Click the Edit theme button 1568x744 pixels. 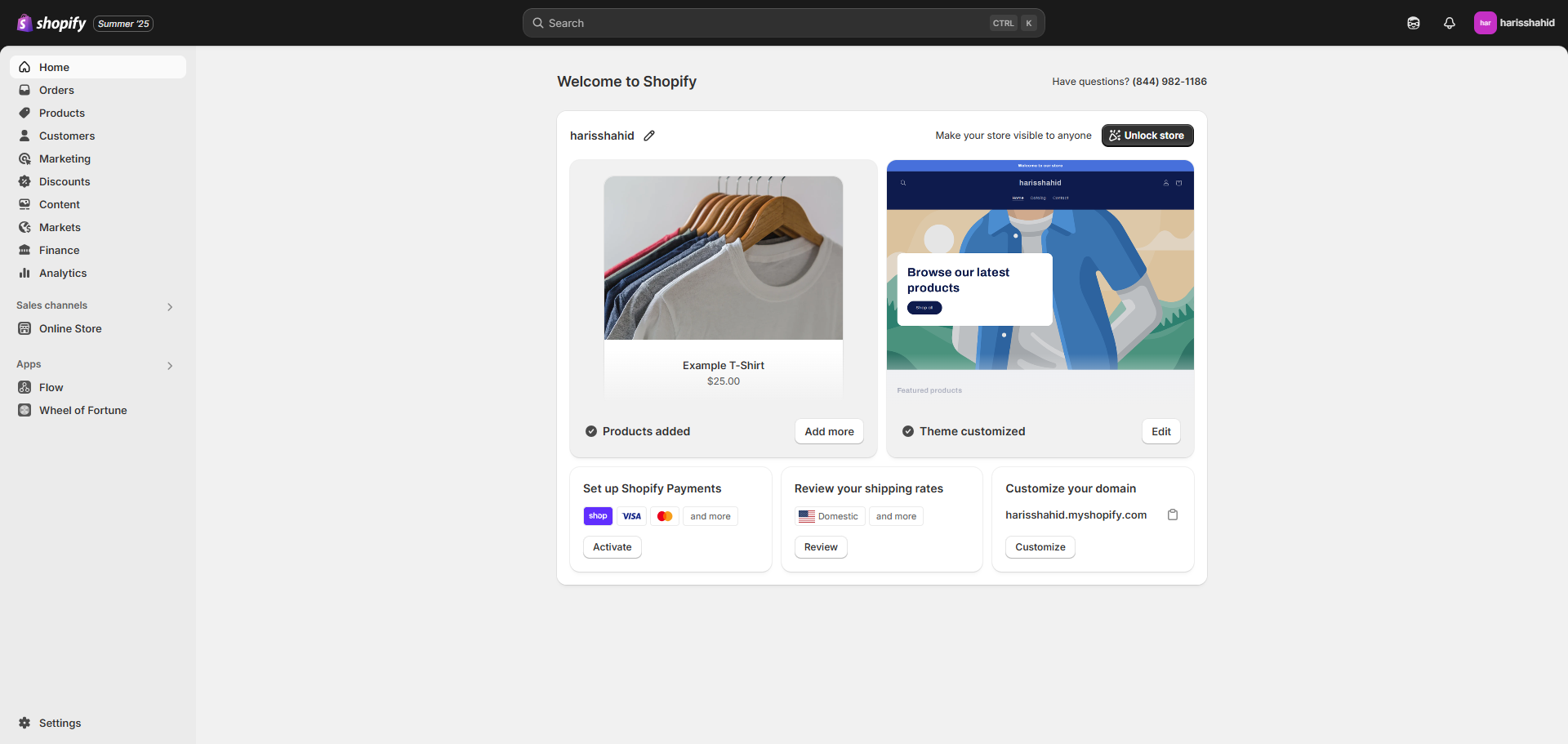point(1160,431)
